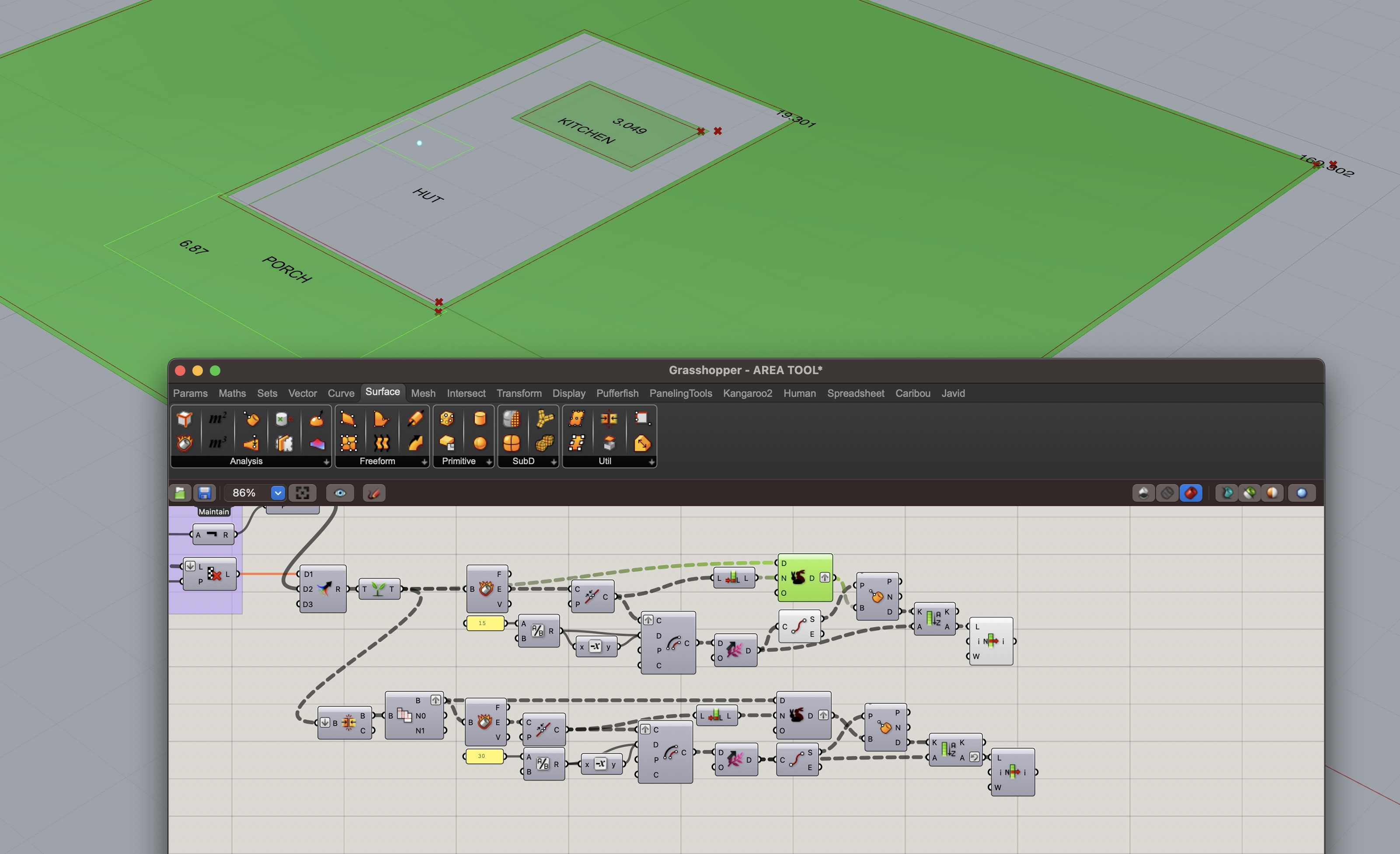The image size is (1400, 854).
Task: Click the 19.301 area value in viewport
Action: coord(796,118)
